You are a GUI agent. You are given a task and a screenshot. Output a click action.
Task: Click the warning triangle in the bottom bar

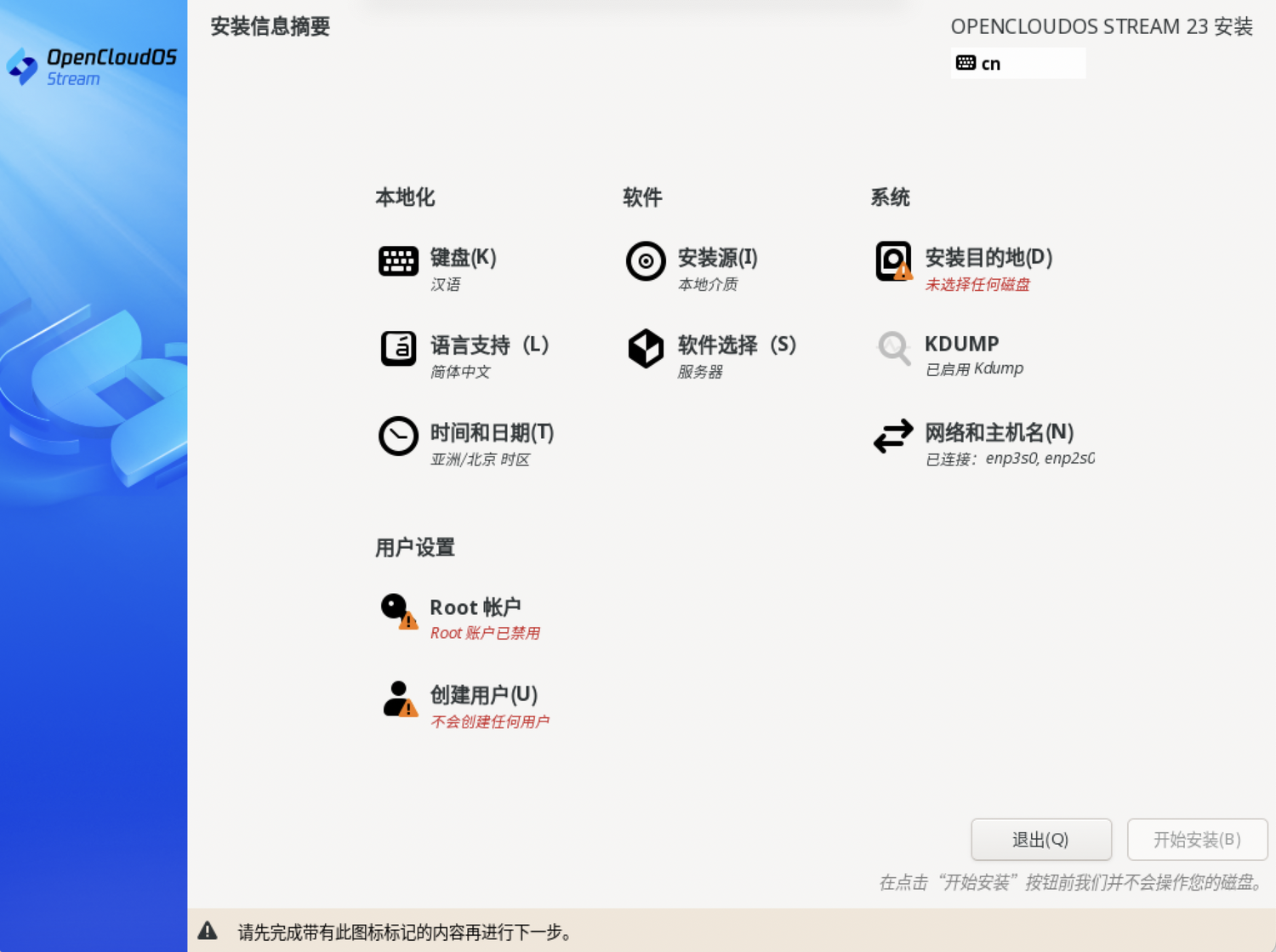[x=208, y=931]
